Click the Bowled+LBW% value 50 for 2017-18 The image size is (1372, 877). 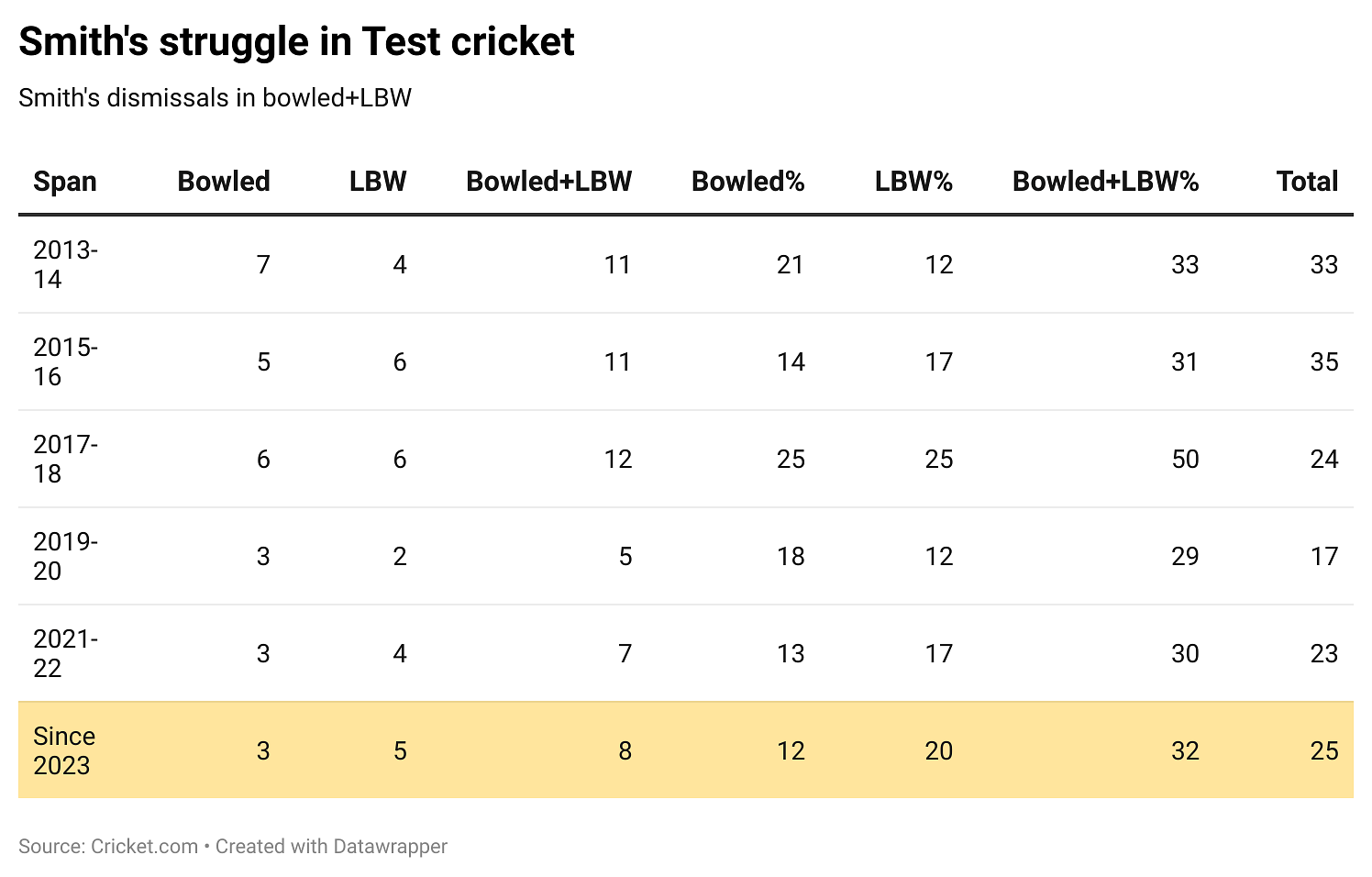1185,459
